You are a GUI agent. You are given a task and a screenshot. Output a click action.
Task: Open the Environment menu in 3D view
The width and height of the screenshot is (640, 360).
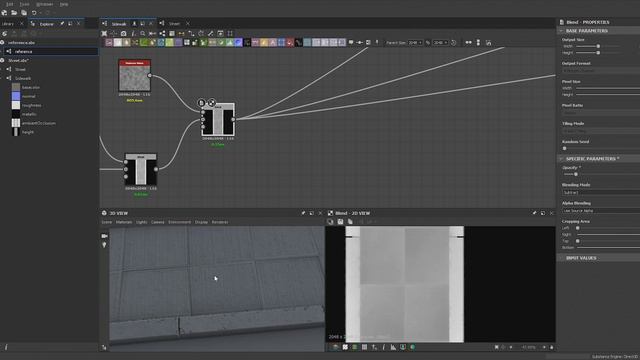click(x=180, y=222)
